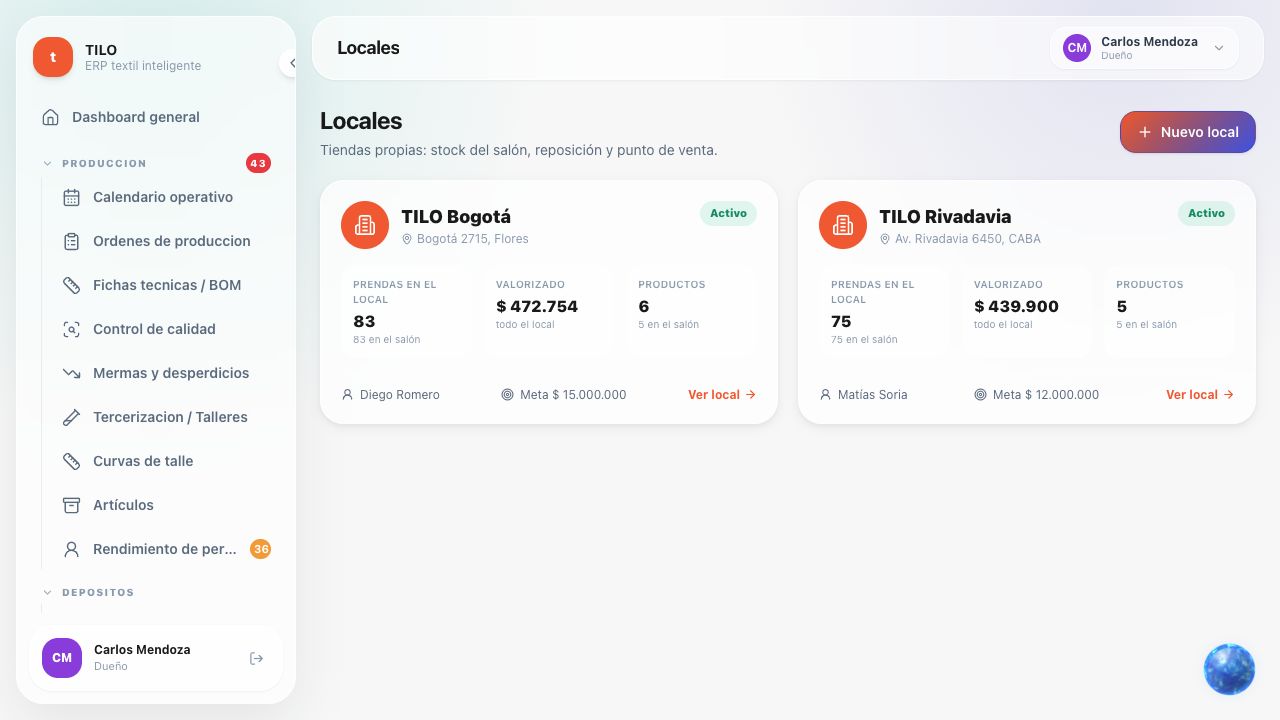Click the Activo badge on TILO Rivadavia
Image resolution: width=1280 pixels, height=720 pixels.
pyautogui.click(x=1207, y=213)
